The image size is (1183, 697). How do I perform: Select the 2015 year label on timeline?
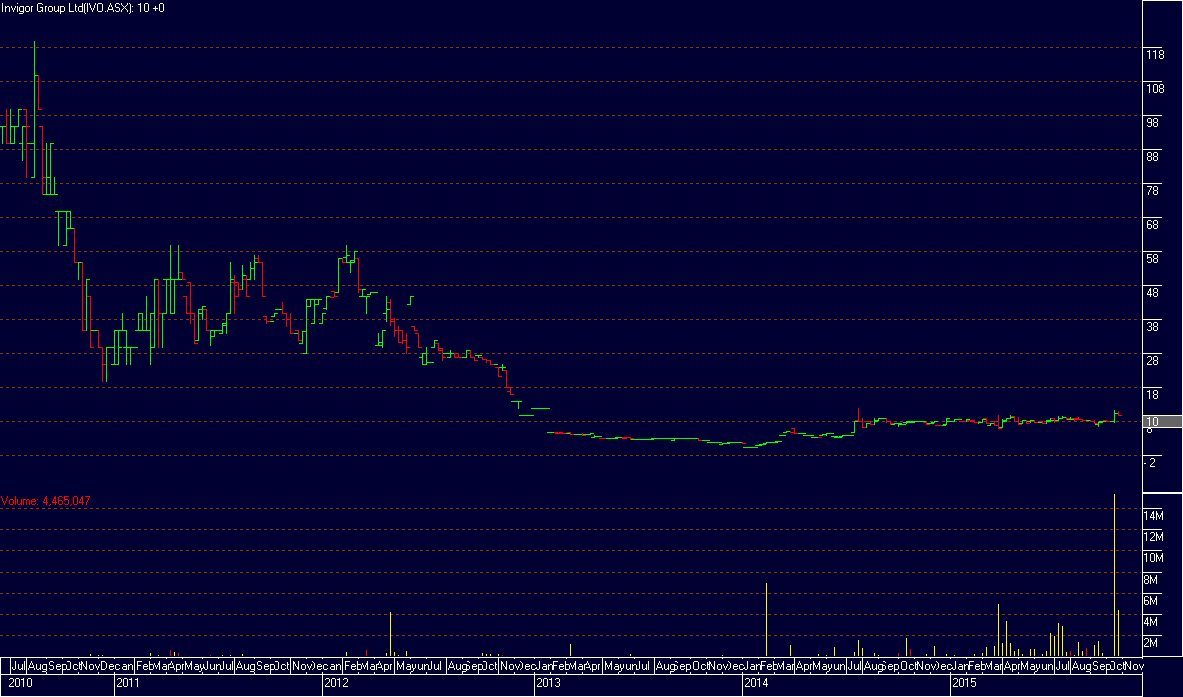(964, 683)
